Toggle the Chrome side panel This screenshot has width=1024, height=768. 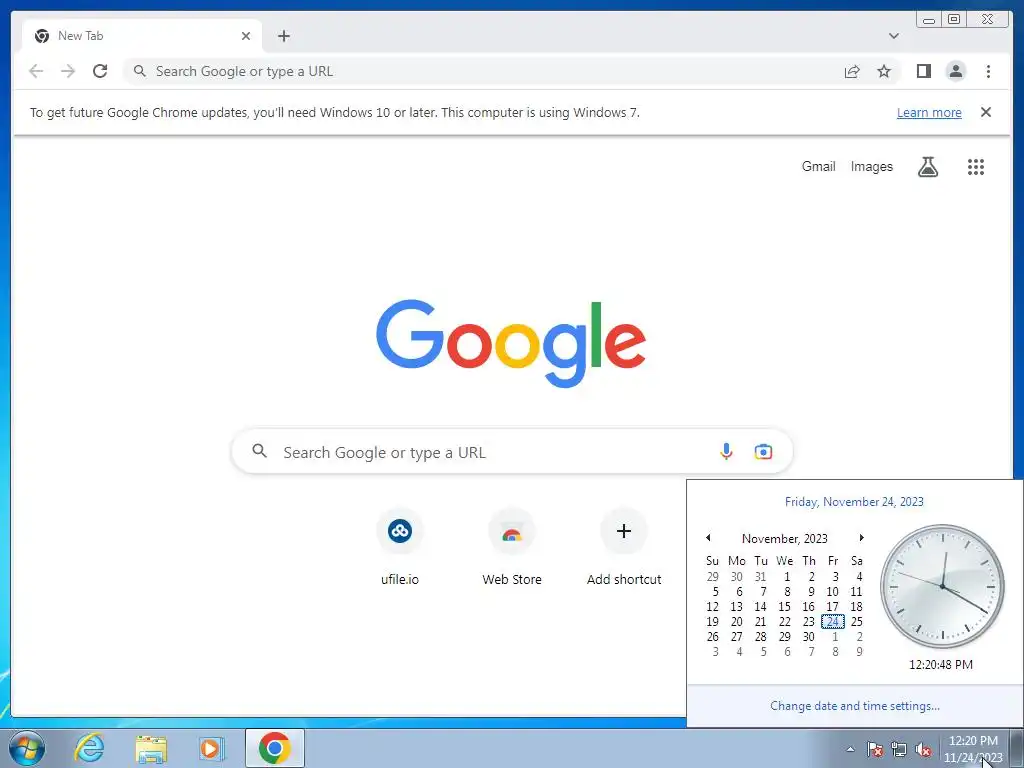pyautogui.click(x=923, y=71)
